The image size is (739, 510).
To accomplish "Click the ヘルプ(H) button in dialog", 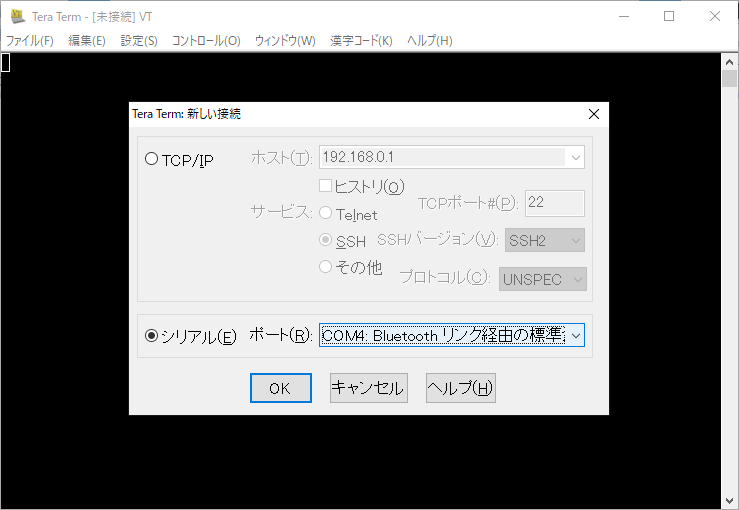I will [x=460, y=388].
